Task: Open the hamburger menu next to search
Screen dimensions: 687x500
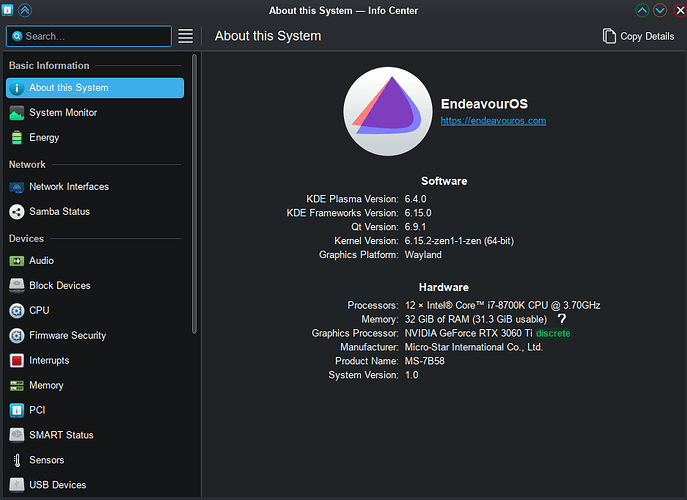Action: (185, 36)
